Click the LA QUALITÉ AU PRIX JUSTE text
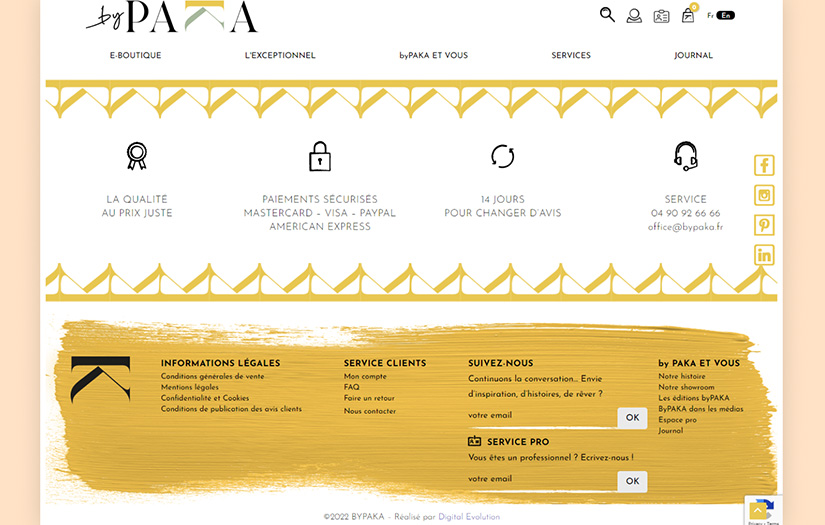 [x=137, y=206]
